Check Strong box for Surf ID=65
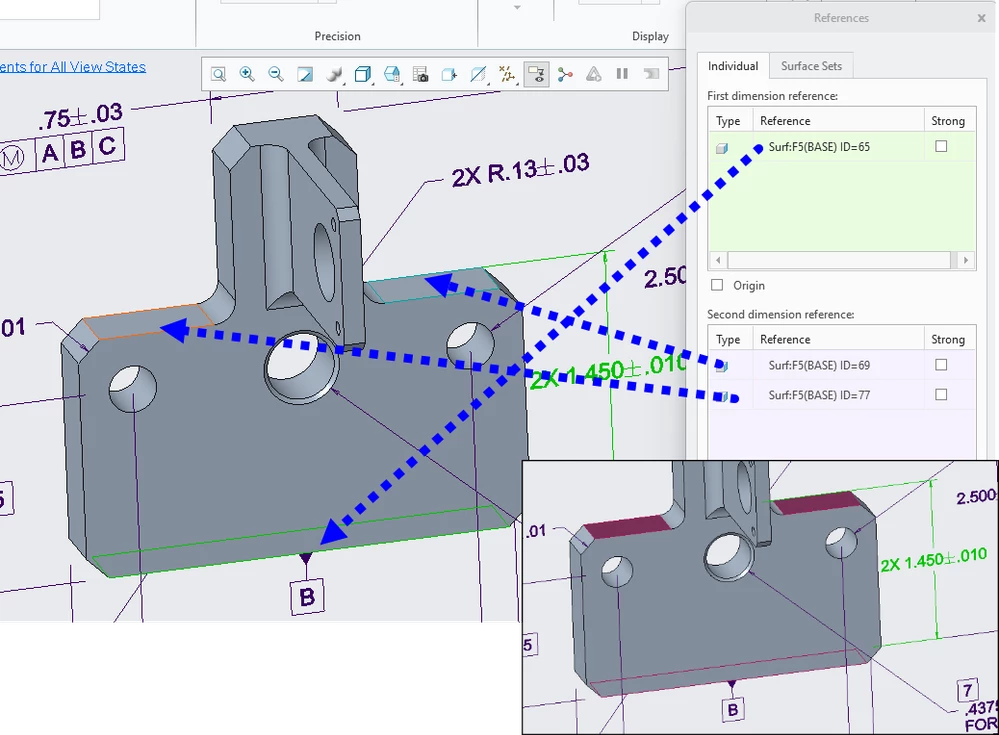 [x=941, y=146]
